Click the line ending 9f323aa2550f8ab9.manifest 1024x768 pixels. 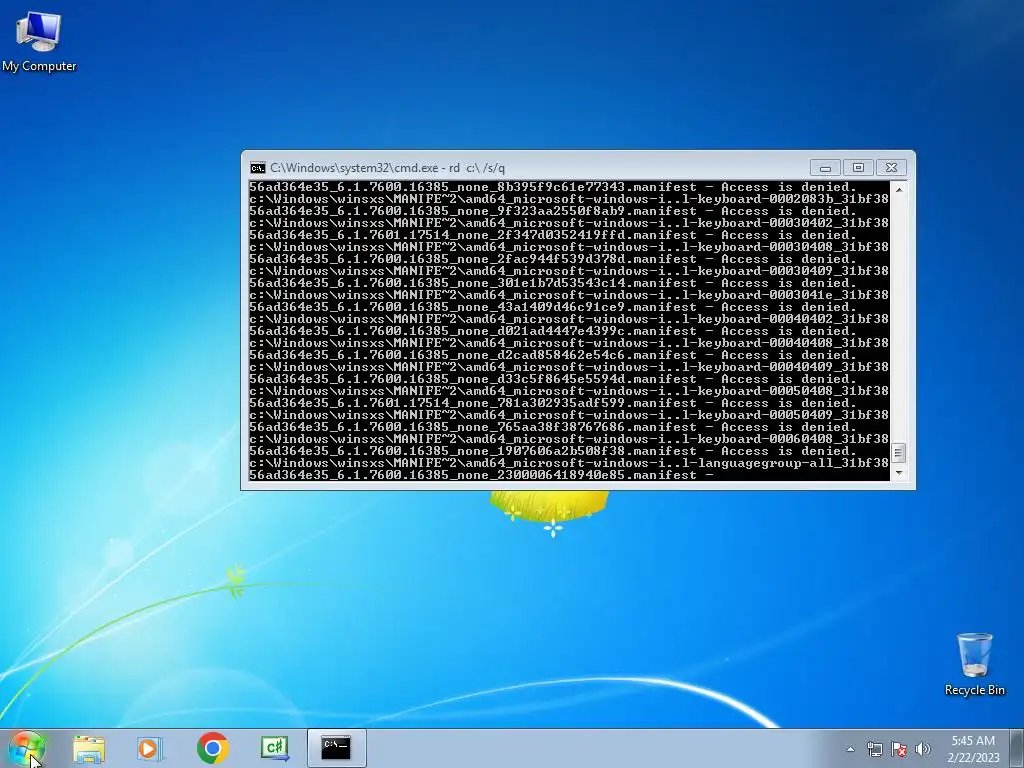(x=552, y=211)
